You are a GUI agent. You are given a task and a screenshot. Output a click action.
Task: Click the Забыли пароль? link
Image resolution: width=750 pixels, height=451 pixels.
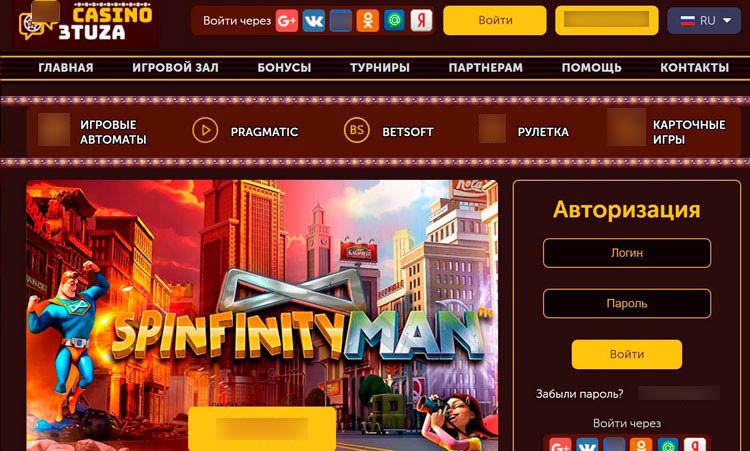point(579,394)
